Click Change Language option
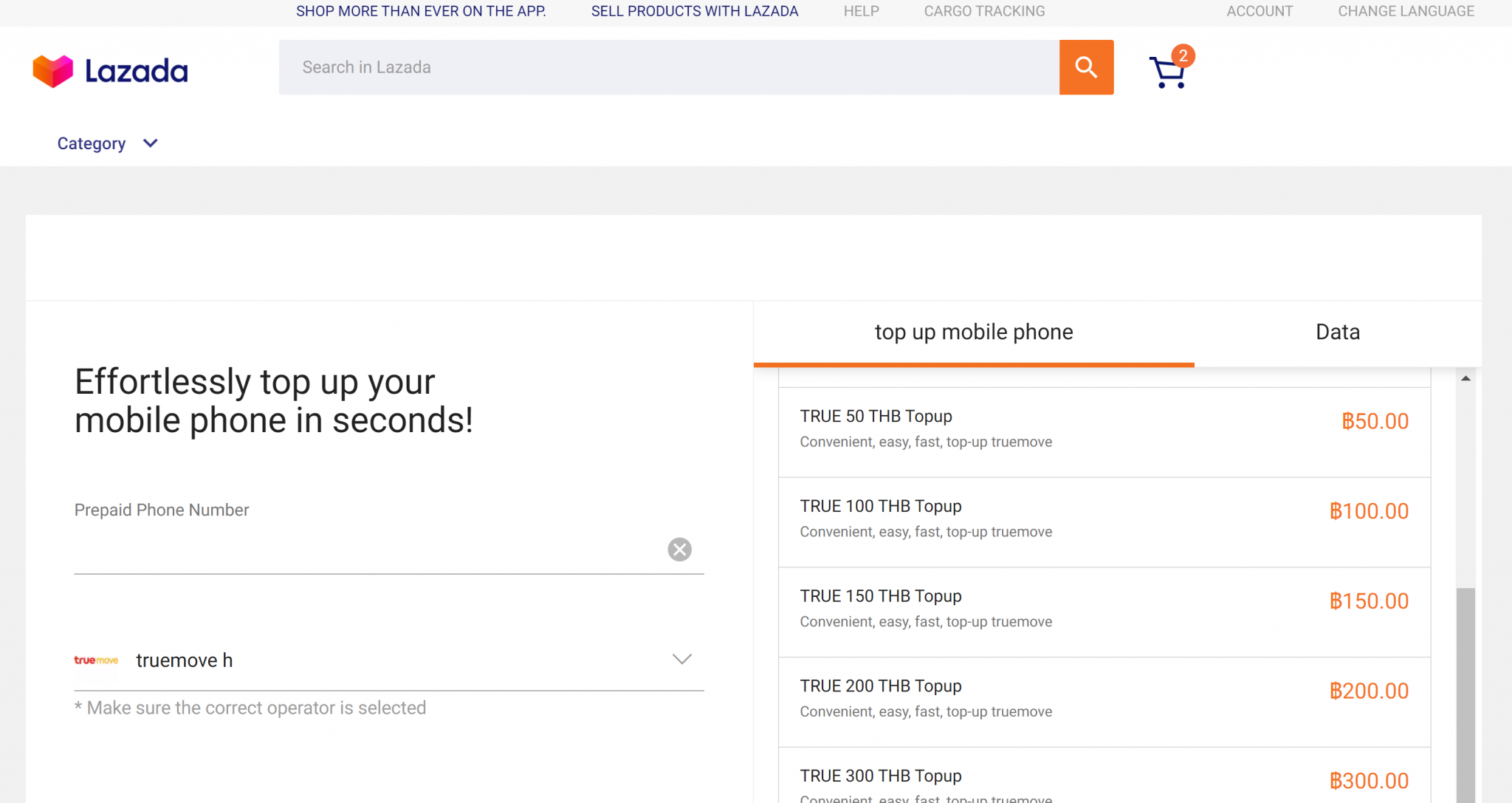Screen dimensions: 1512x803 coord(1406,11)
